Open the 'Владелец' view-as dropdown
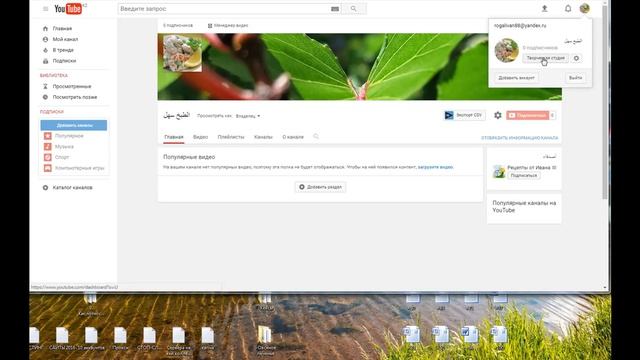The width and height of the screenshot is (640, 360). point(248,116)
